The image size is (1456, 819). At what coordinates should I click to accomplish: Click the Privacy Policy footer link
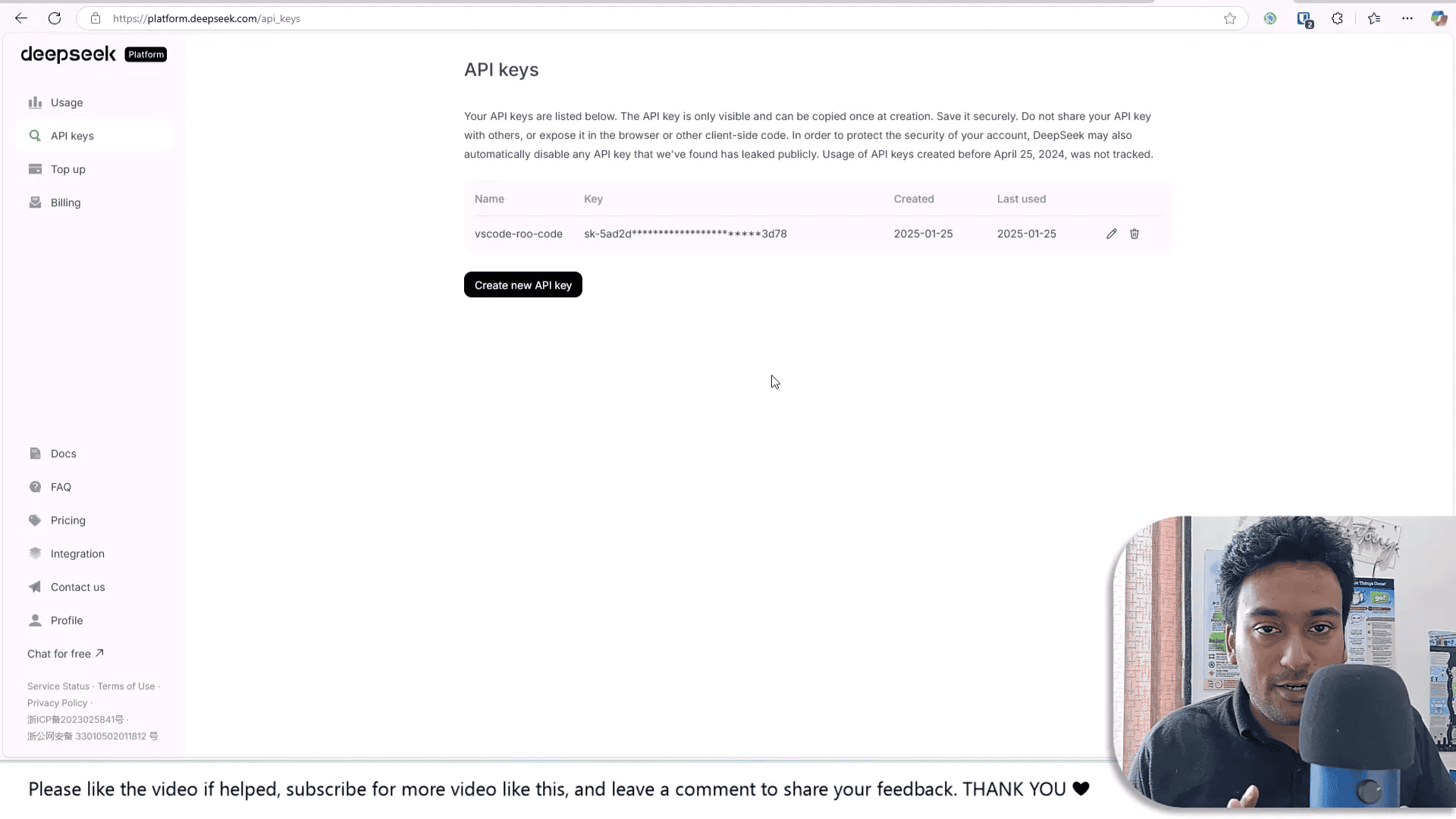(56, 702)
